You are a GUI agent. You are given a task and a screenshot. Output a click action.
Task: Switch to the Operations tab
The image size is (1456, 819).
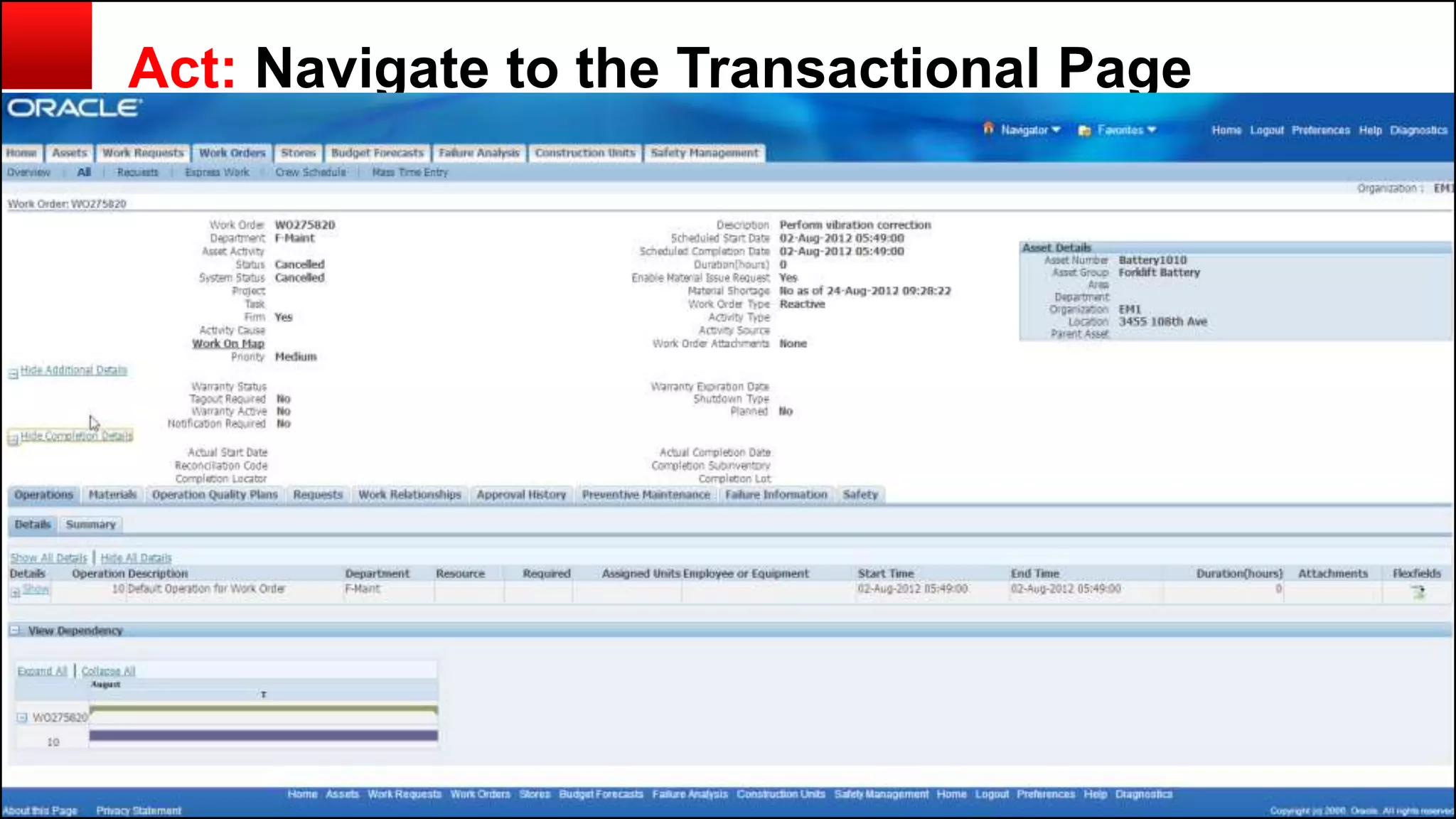click(x=44, y=495)
